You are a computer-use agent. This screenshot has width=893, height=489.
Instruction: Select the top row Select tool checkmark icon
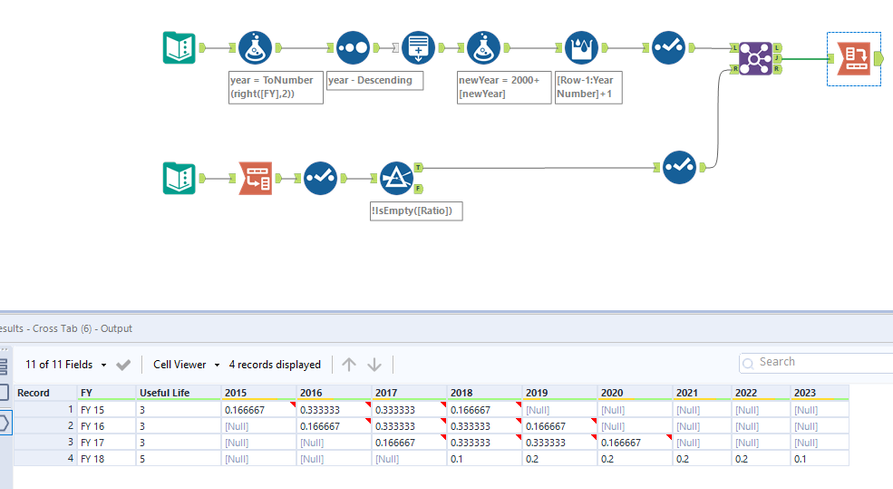668,48
